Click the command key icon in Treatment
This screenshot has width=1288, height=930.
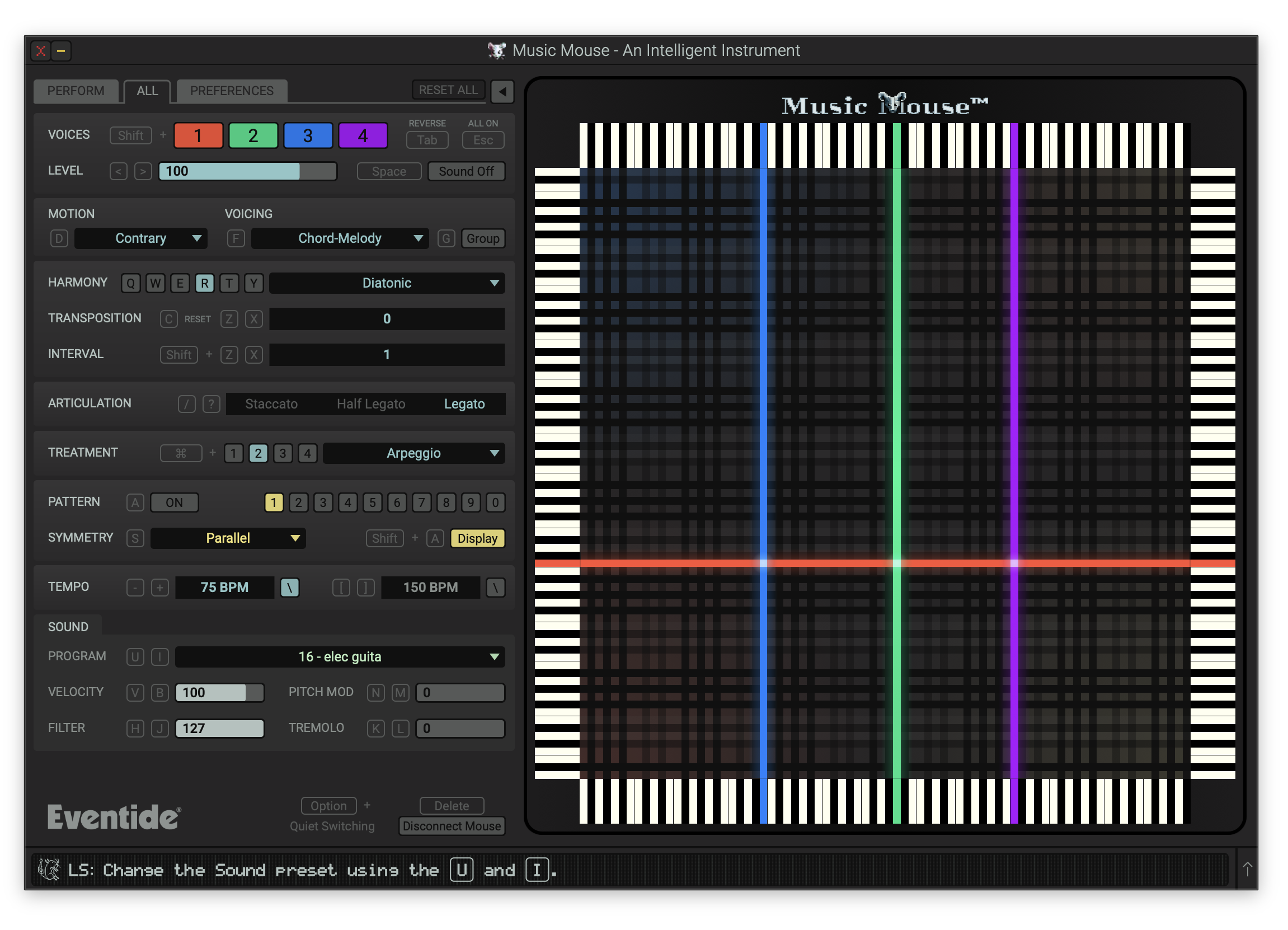181,453
